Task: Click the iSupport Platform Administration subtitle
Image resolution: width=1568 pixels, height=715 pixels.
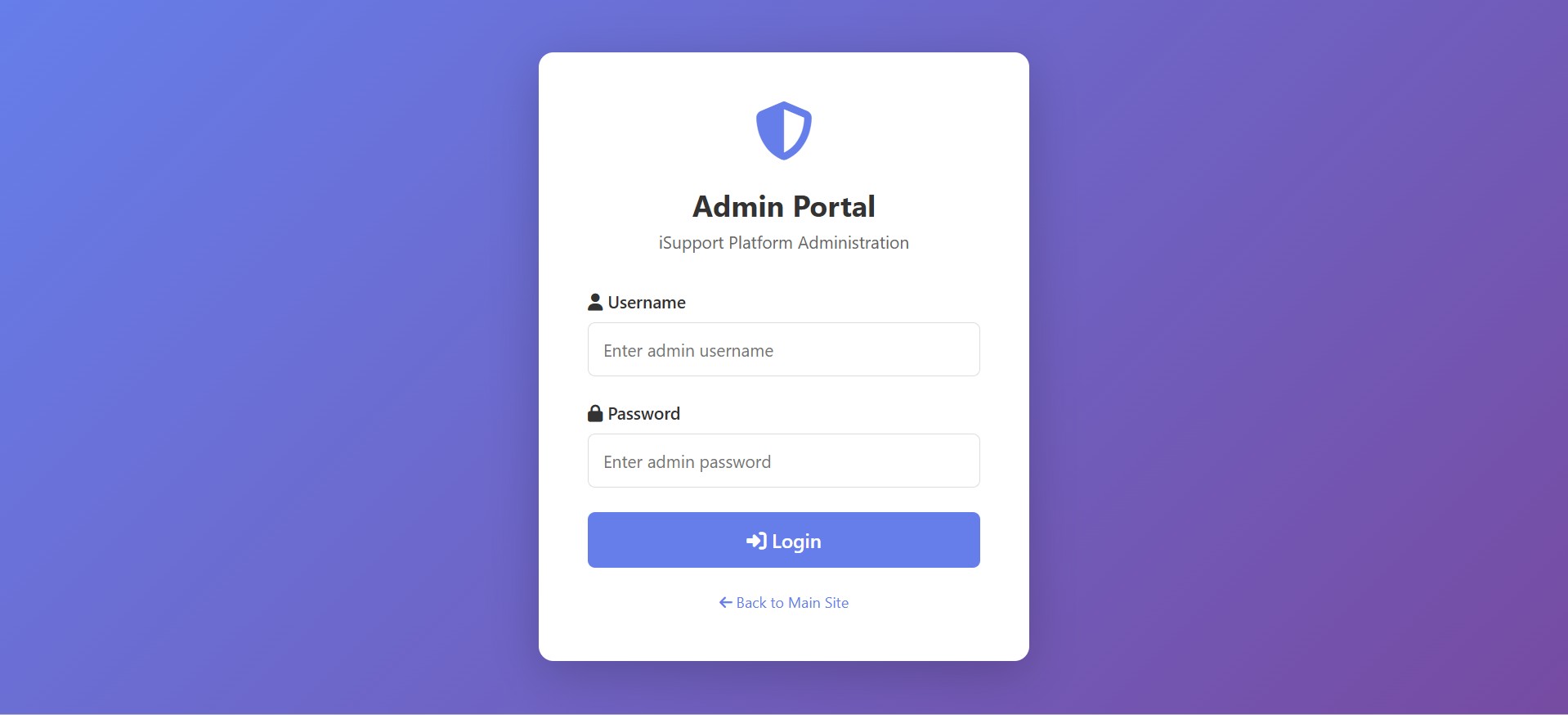Action: pyautogui.click(x=783, y=243)
